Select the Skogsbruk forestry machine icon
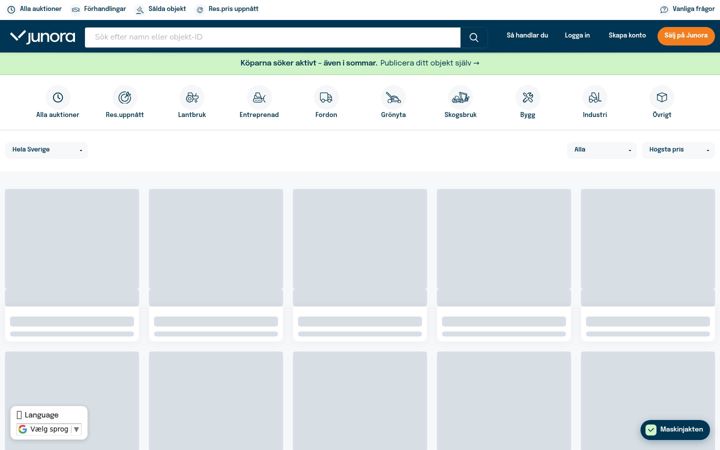The image size is (720, 450). 461,97
